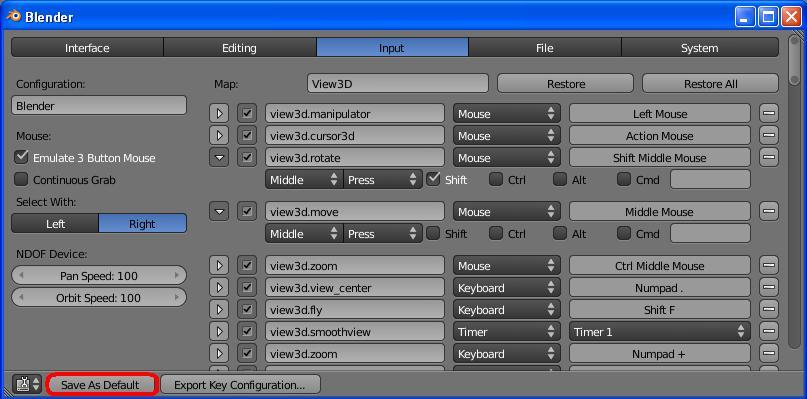Open the File tab
This screenshot has width=807, height=399.
coord(545,47)
